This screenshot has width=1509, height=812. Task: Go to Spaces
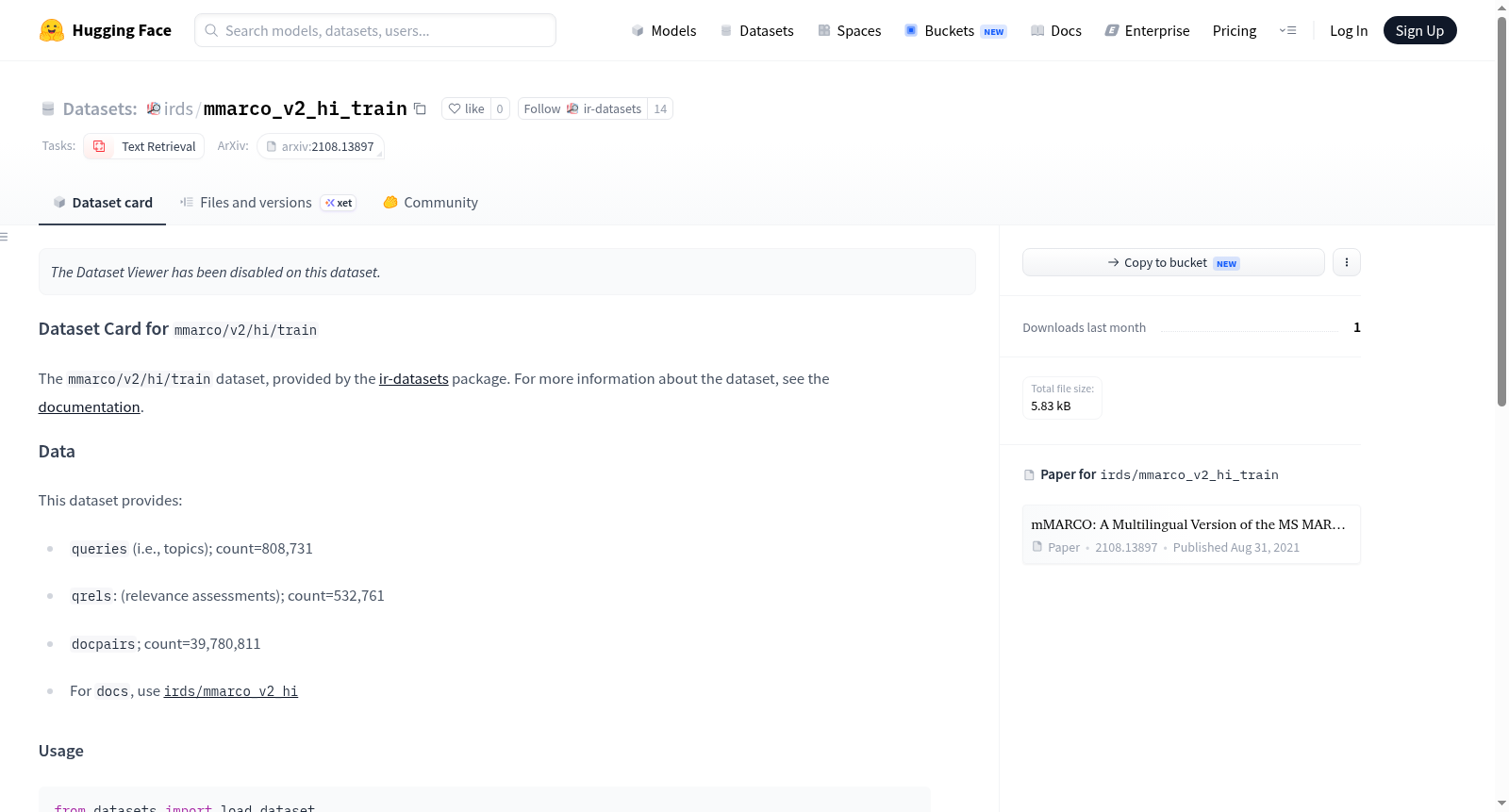[849, 30]
